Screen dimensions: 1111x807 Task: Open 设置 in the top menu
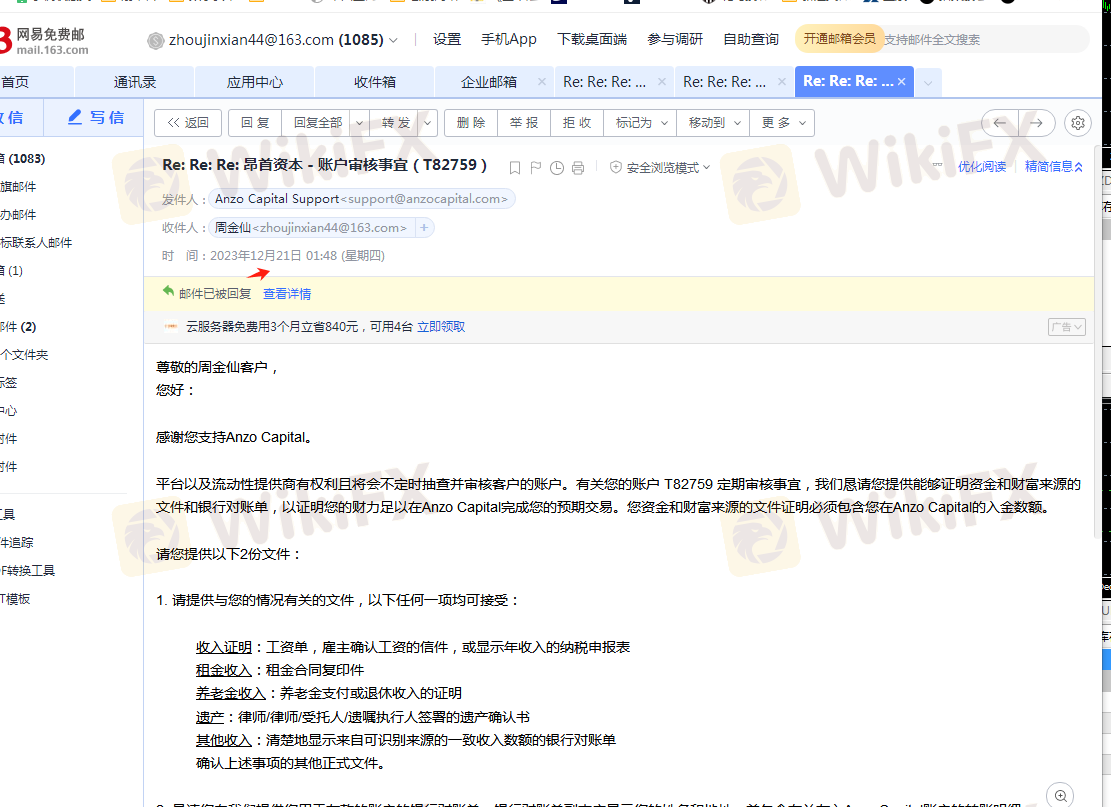(447, 40)
